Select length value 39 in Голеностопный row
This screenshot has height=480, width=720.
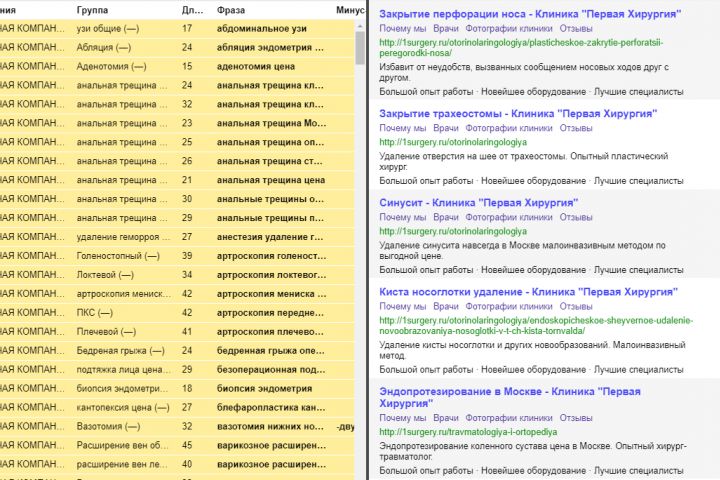tap(187, 256)
